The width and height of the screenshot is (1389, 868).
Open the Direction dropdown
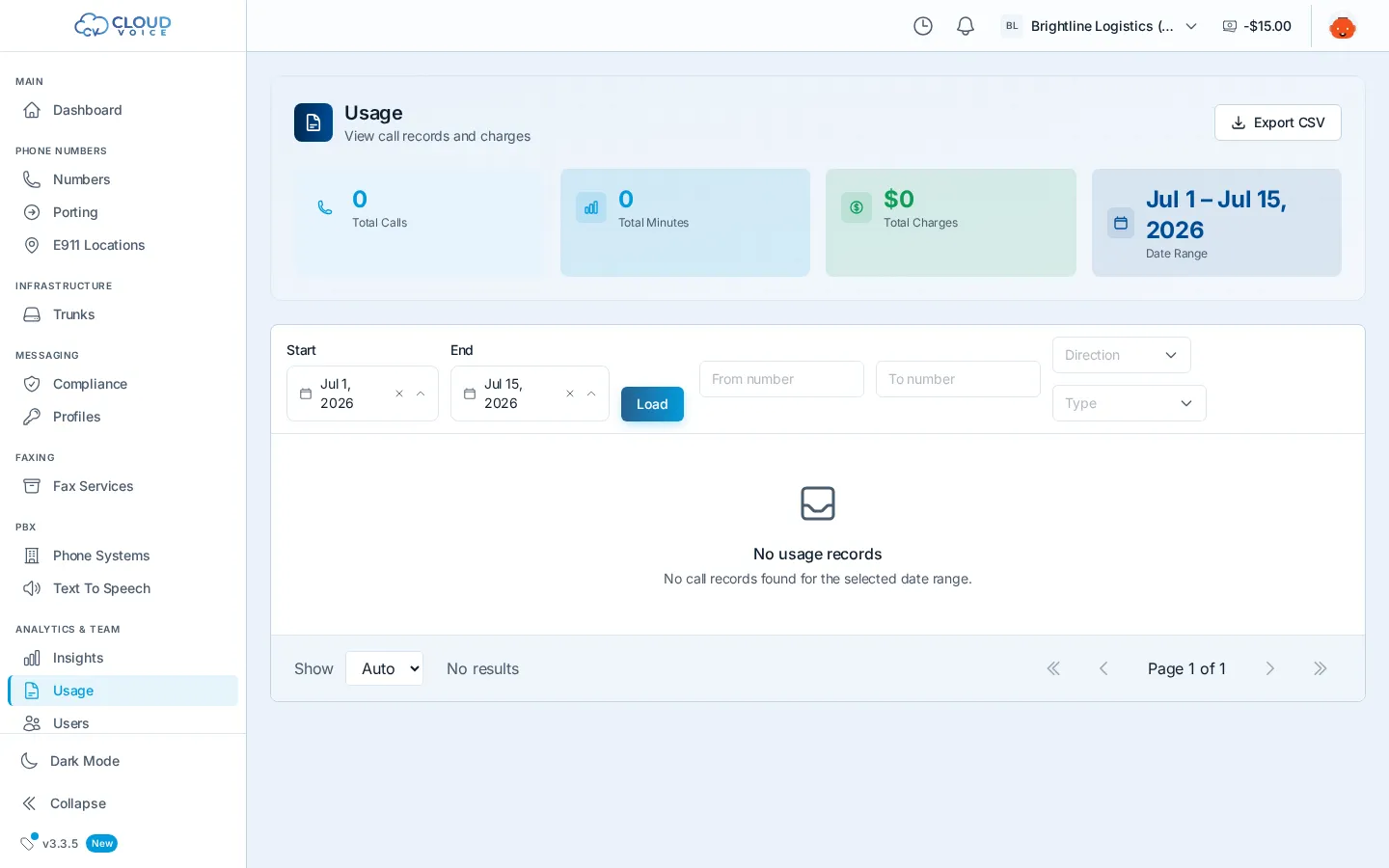[1121, 355]
